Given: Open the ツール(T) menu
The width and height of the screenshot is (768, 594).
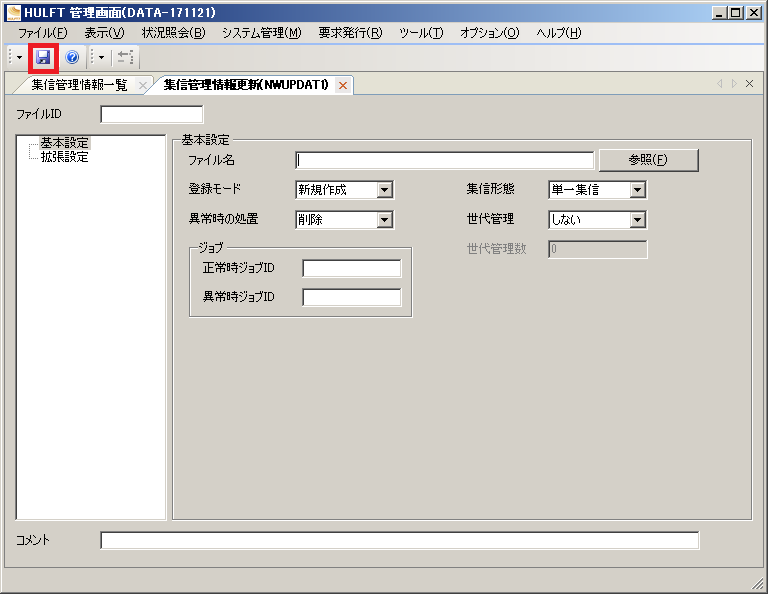Looking at the screenshot, I should [x=421, y=33].
